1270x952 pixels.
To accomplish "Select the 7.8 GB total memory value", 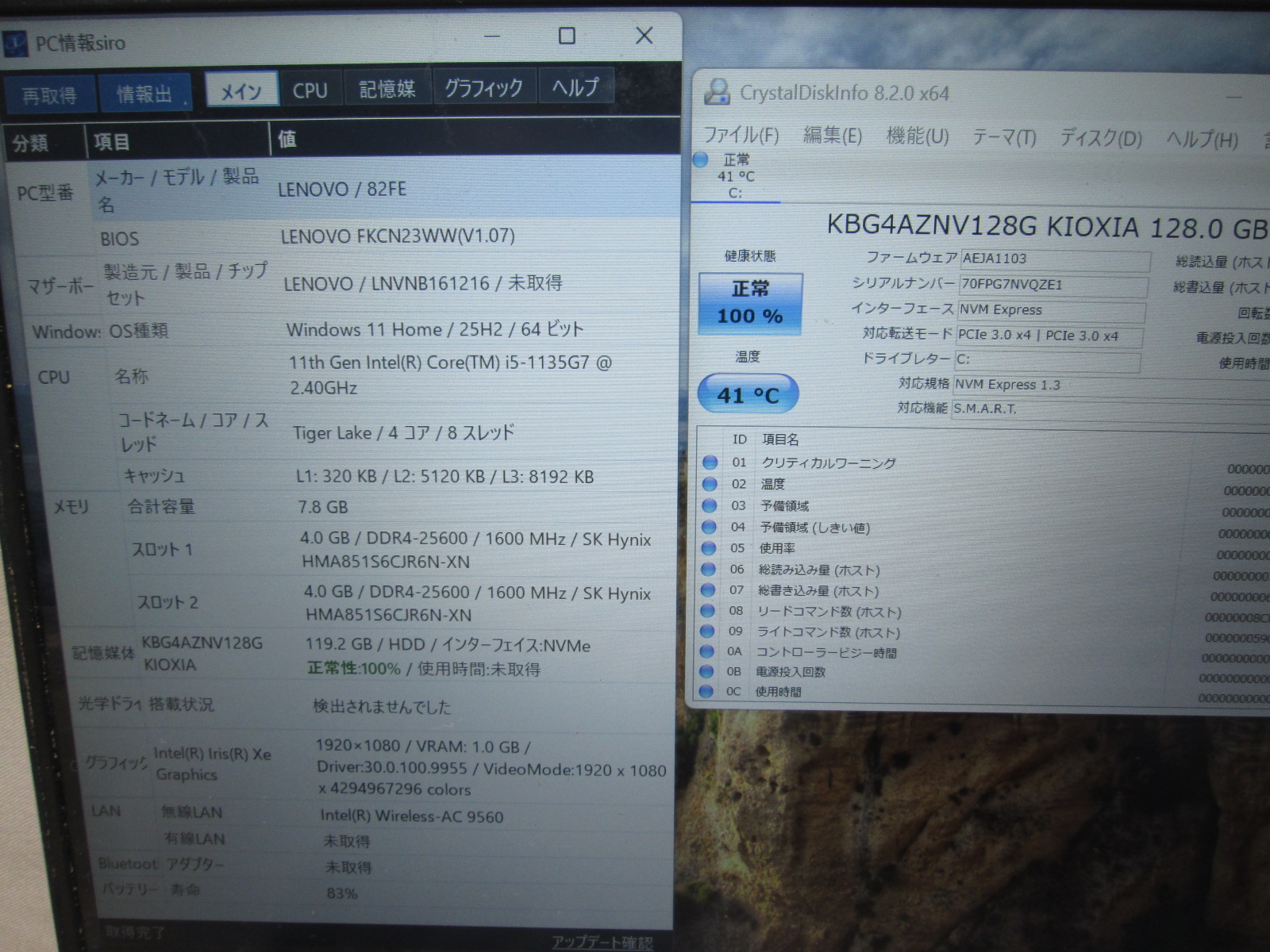I will [323, 508].
